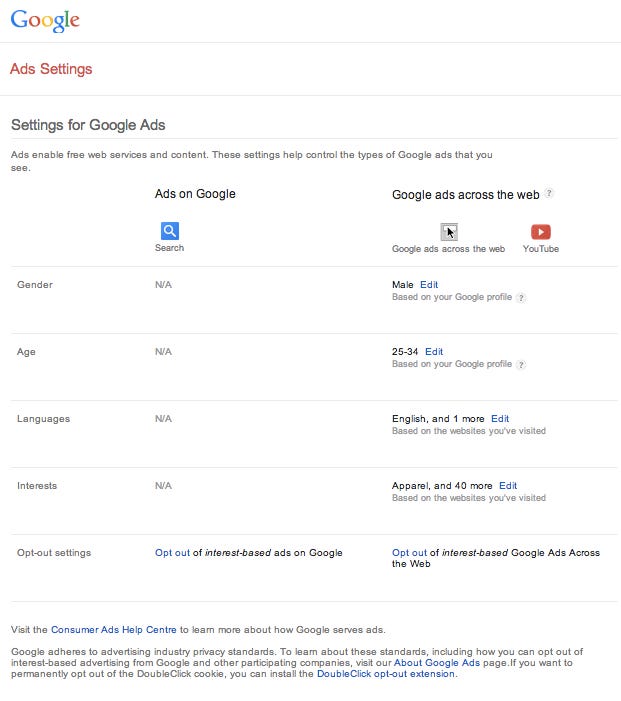Screen dimensions: 621x701
Task: Opt out of interest-based ads on Google
Action: (x=172, y=553)
